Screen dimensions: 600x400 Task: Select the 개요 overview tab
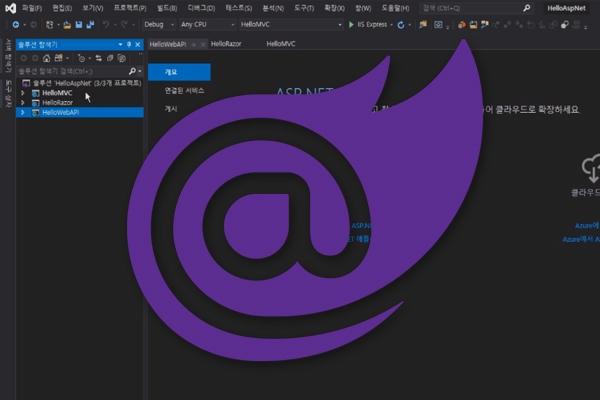point(179,72)
